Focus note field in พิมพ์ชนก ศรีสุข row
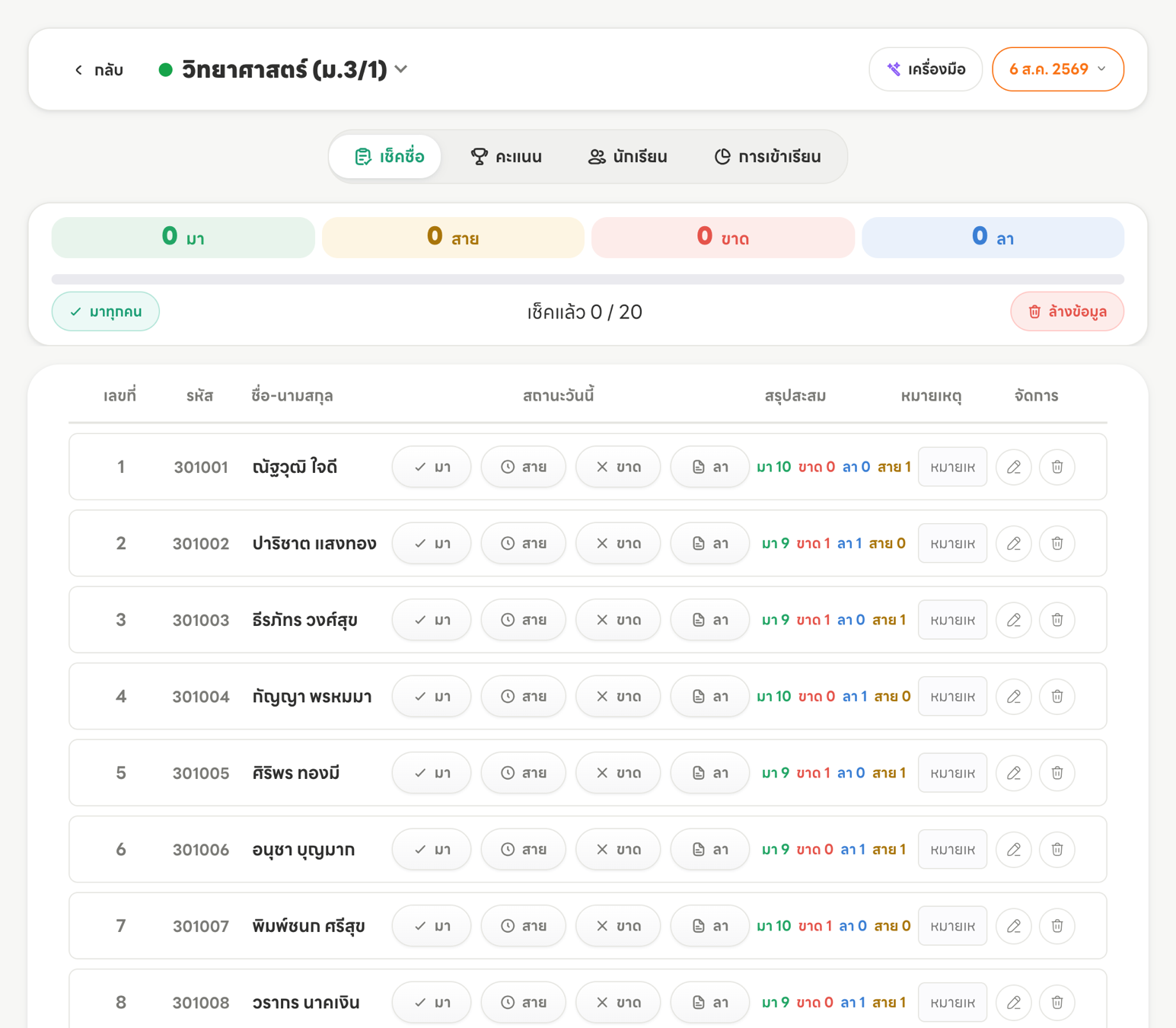Screen dimensions: 1176x1028 pos(952,926)
